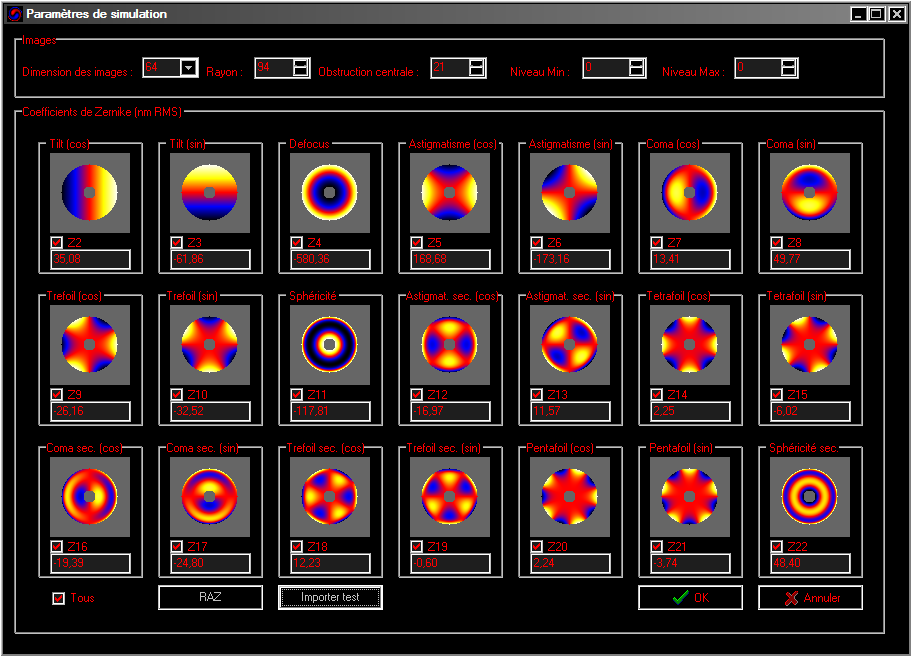This screenshot has width=912, height=657.
Task: Toggle the Z17 checkbox
Action: [177, 546]
